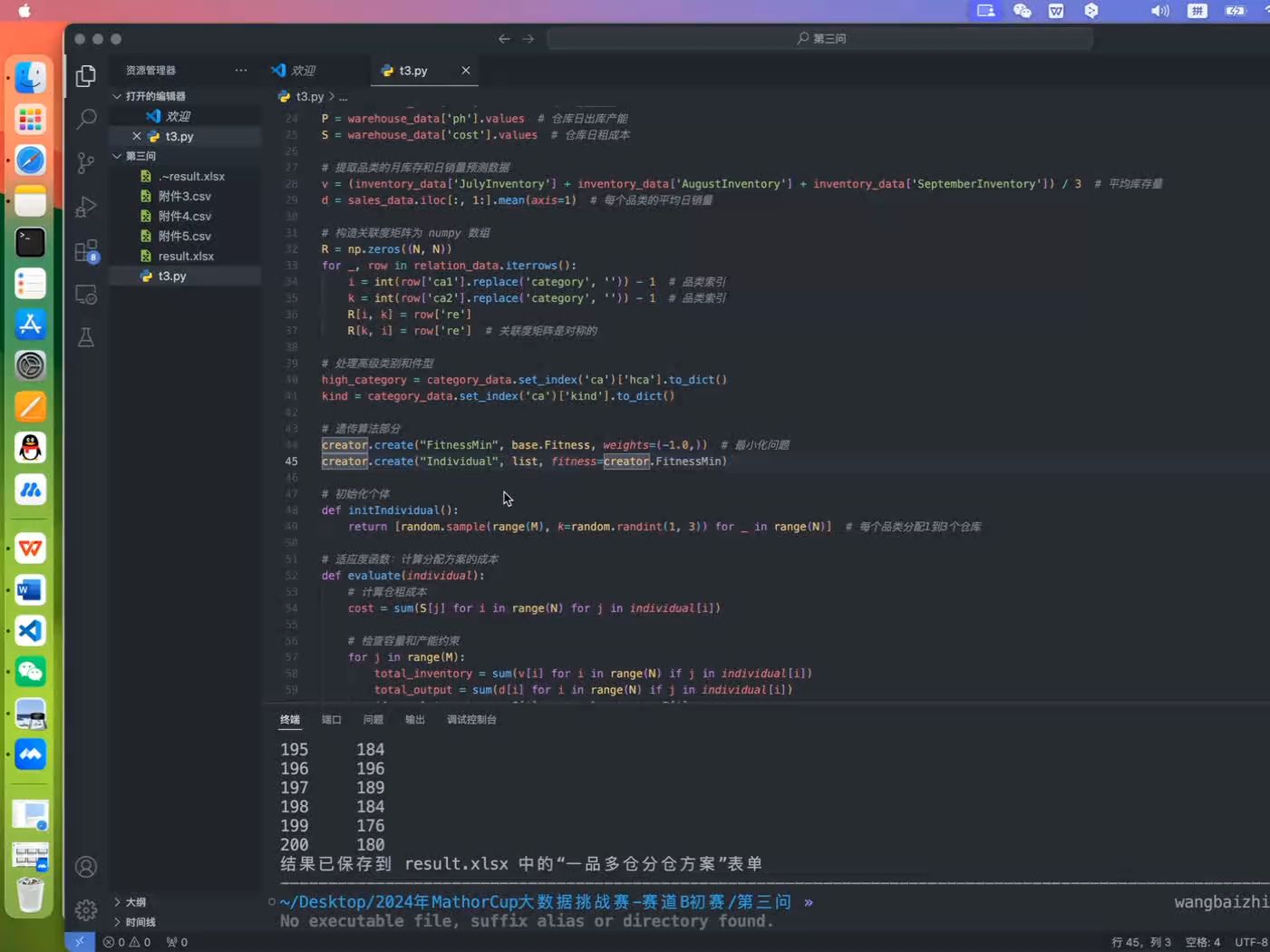Click the 第三问 command center search box
Image resolution: width=1270 pixels, height=952 pixels.
[x=820, y=38]
